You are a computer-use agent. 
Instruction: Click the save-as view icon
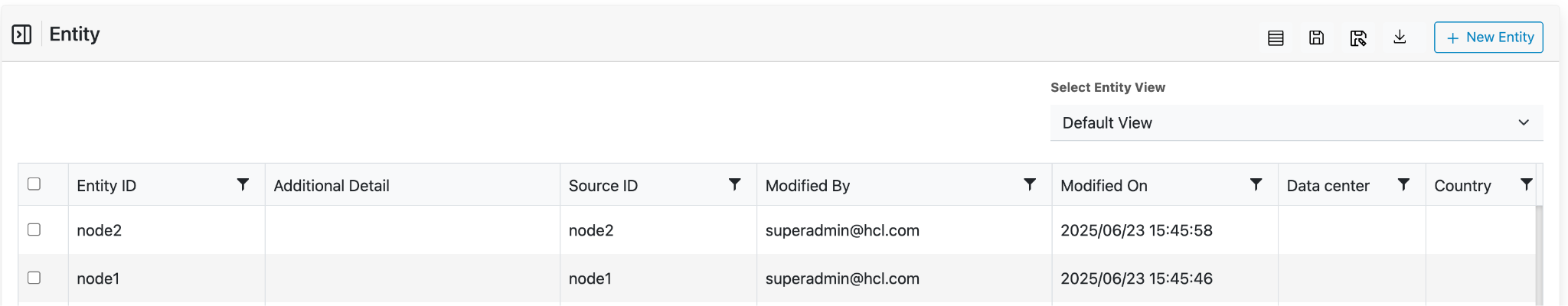click(x=1358, y=37)
